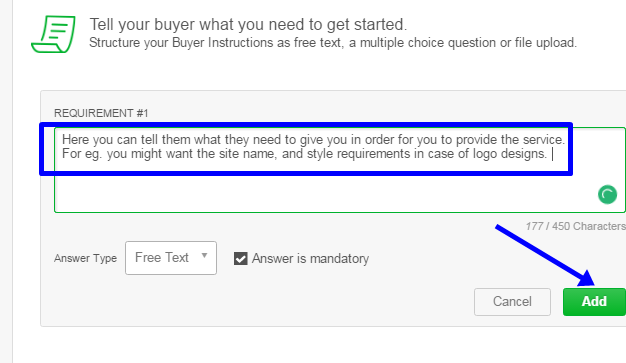Click the blue arrow annotation pointing to Add

[545, 256]
